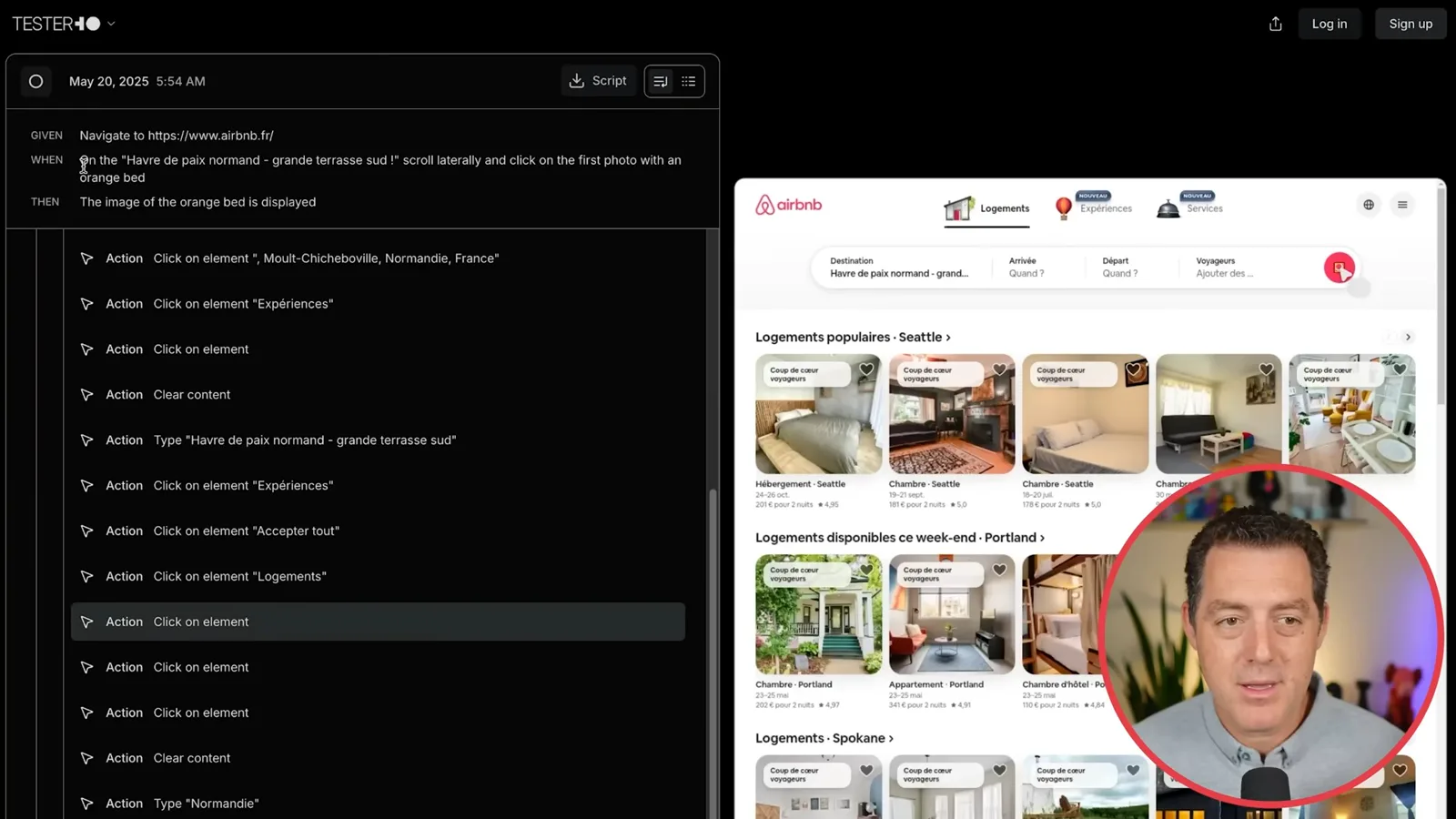Image resolution: width=1456 pixels, height=819 pixels.
Task: Select action Type "Normandie"
Action: pyautogui.click(x=378, y=804)
